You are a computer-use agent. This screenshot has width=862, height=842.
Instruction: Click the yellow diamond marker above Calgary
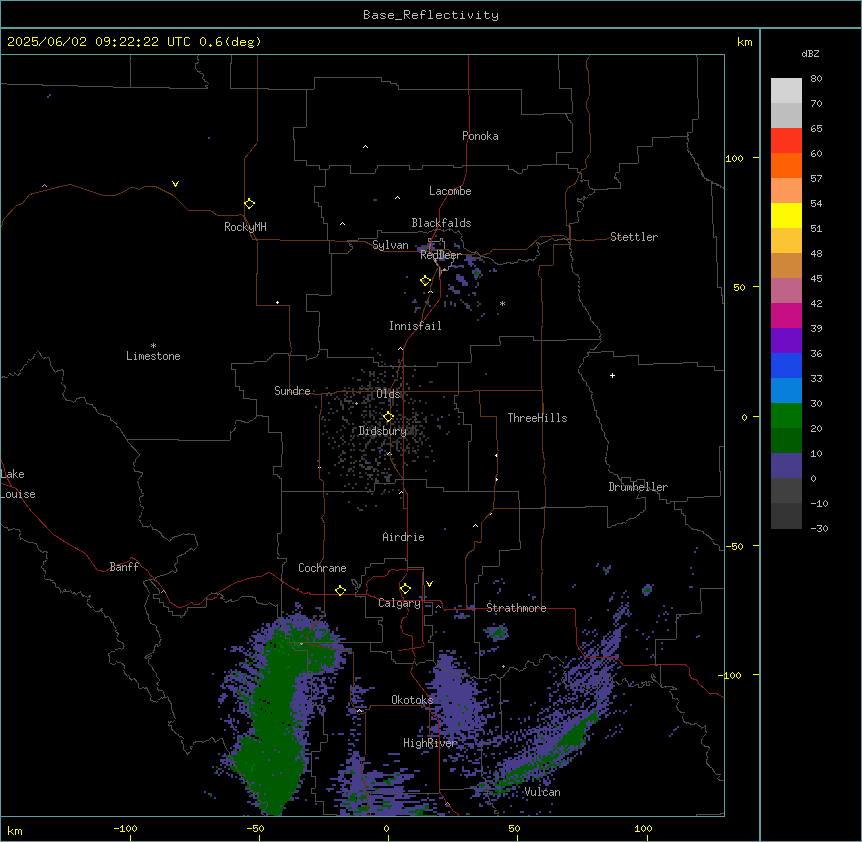pyautogui.click(x=405, y=589)
